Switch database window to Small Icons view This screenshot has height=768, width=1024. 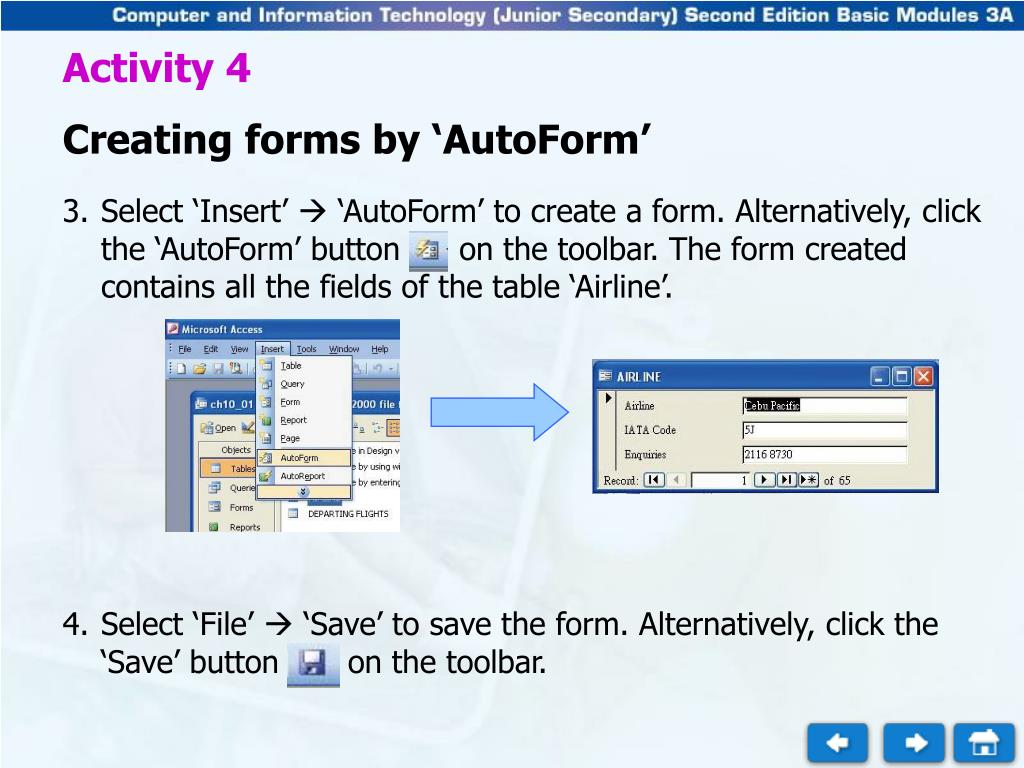[377, 428]
